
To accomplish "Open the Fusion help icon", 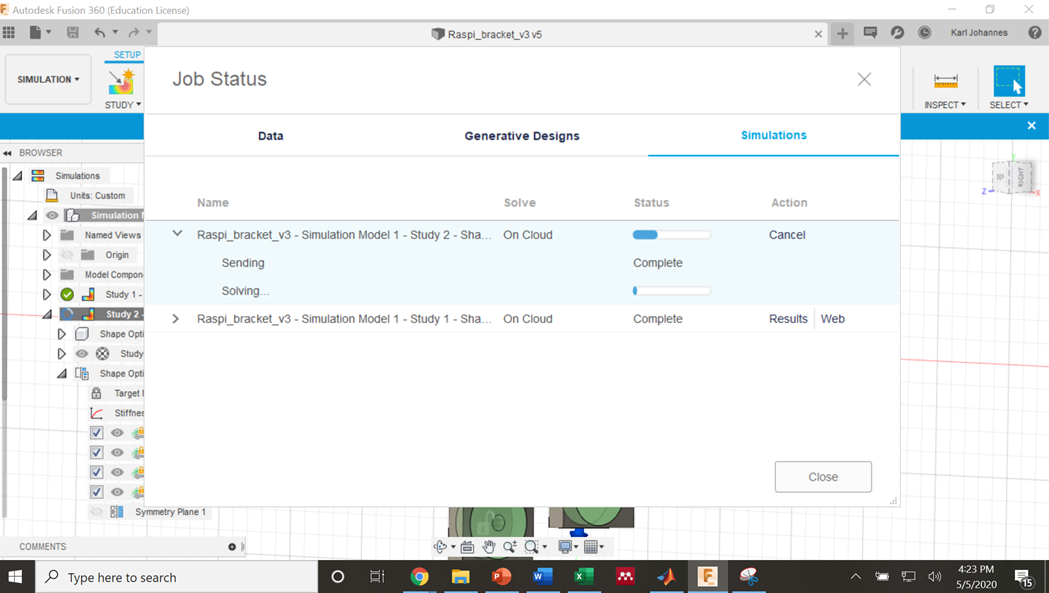I will click(x=1035, y=33).
